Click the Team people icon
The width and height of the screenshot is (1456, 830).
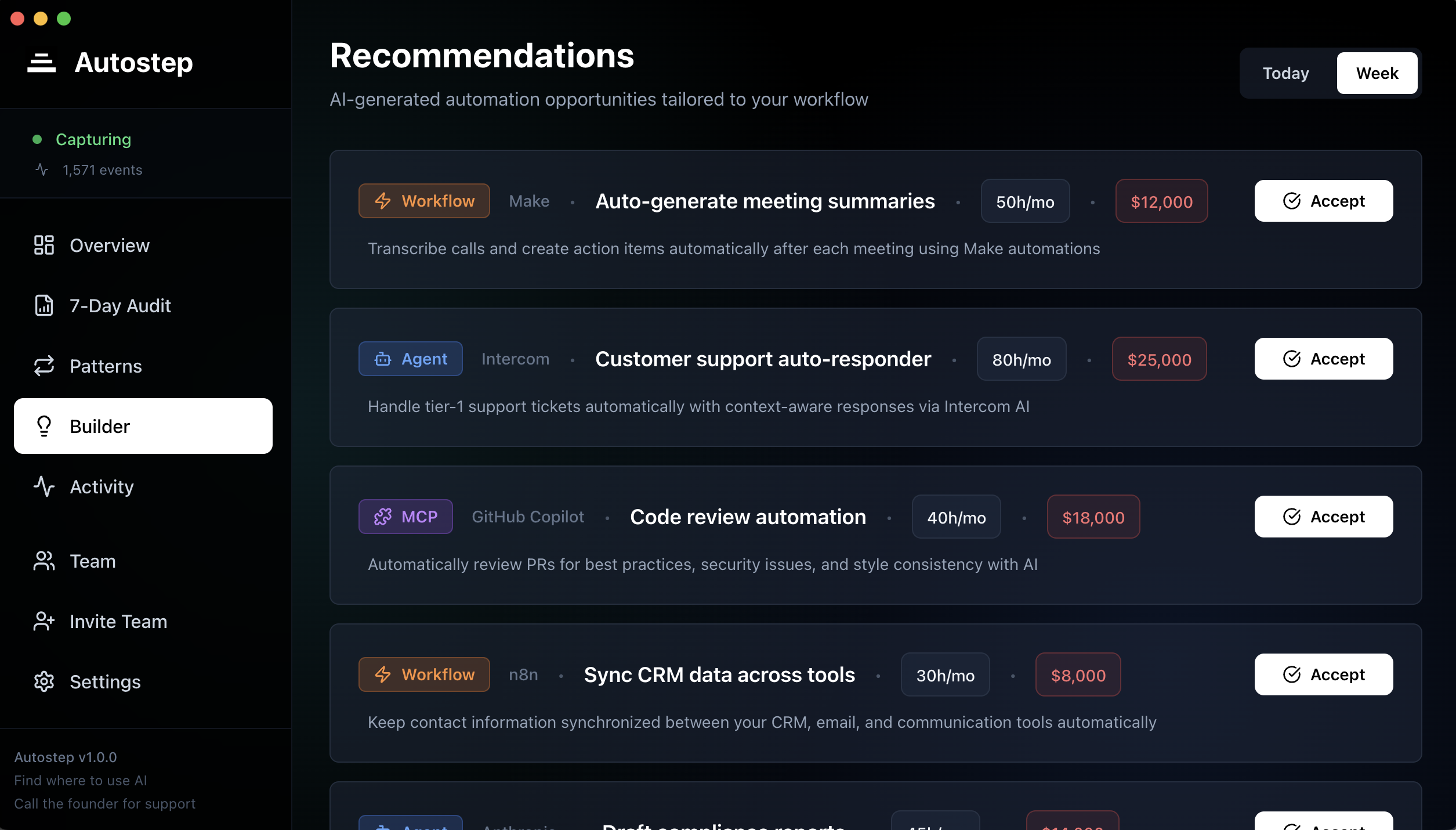click(44, 561)
